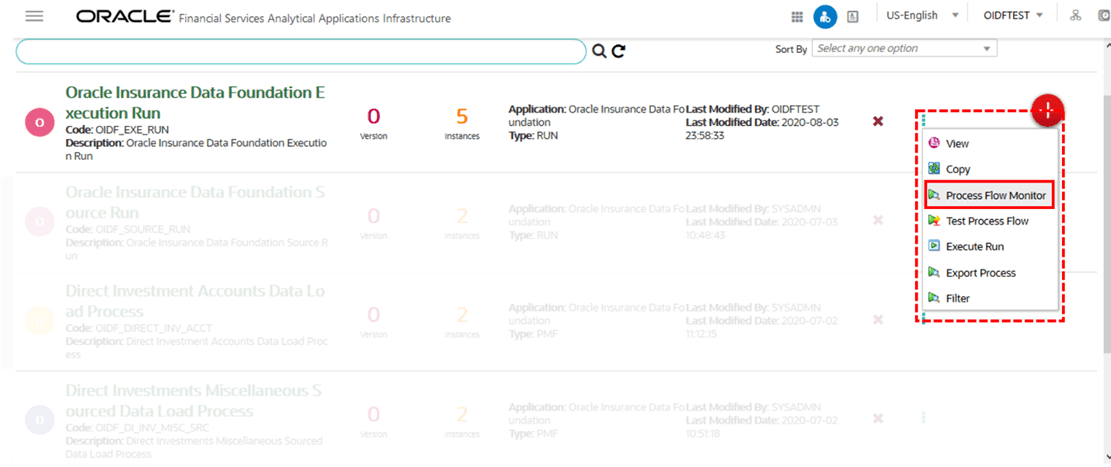This screenshot has height=467, width=1111.
Task: Click the pink O avatar for Execution Run
Action: (40, 123)
